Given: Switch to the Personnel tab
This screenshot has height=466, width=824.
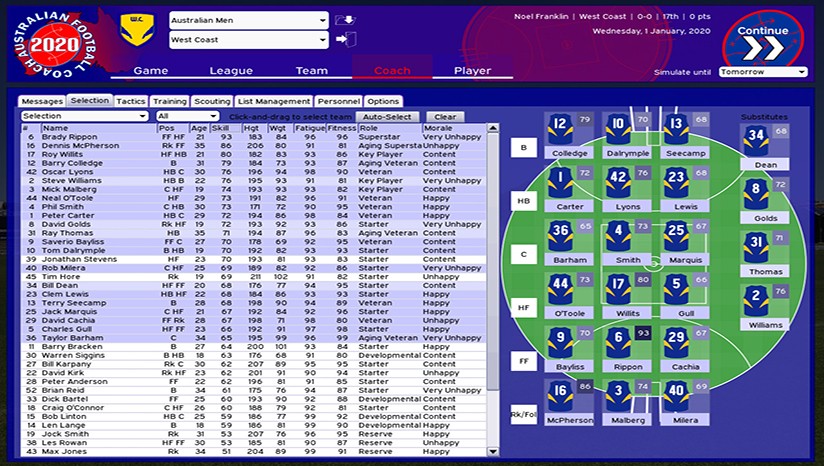Looking at the screenshot, I should click(x=339, y=101).
